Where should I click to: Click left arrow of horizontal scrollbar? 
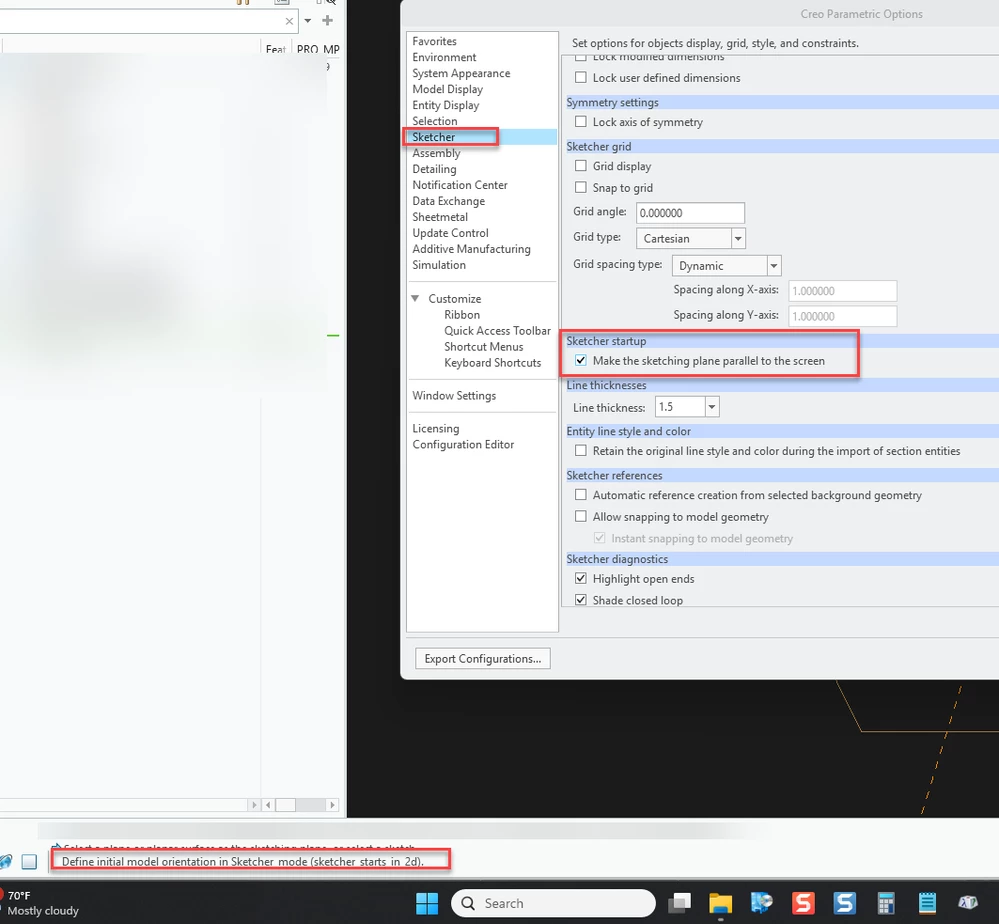268,805
